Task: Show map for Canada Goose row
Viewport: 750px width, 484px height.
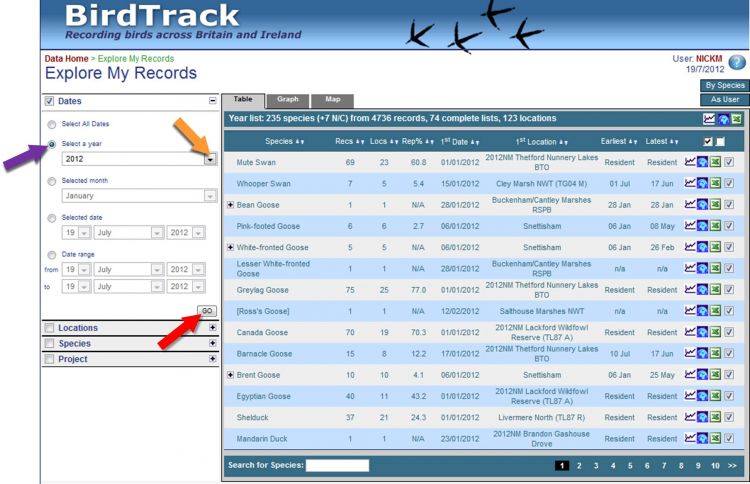Action: [703, 332]
